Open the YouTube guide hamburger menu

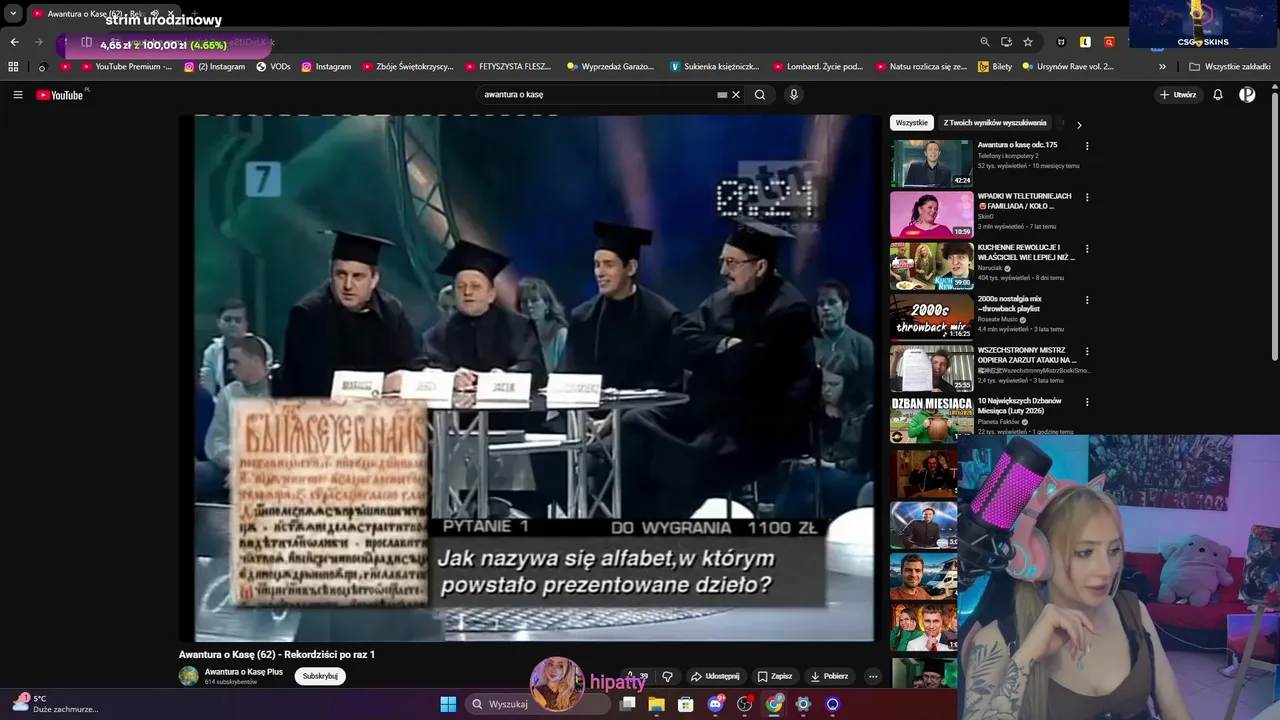(x=17, y=95)
